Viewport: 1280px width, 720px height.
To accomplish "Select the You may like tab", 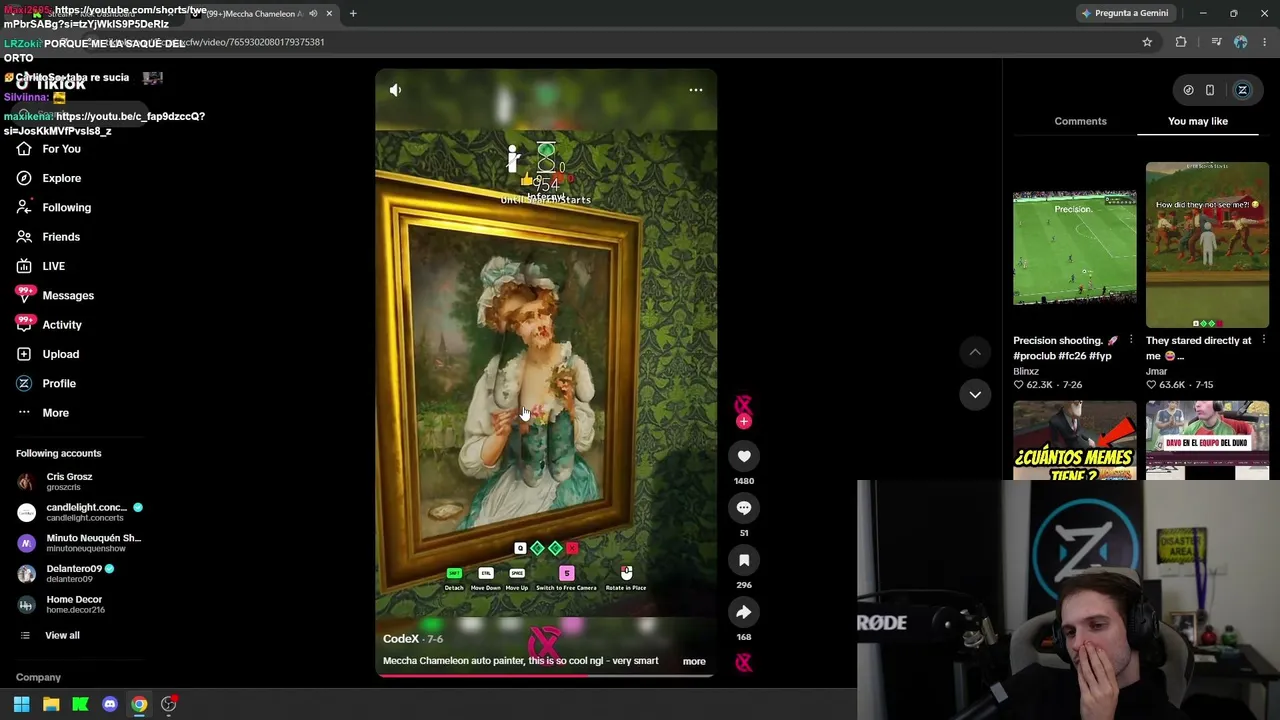I will click(x=1198, y=121).
